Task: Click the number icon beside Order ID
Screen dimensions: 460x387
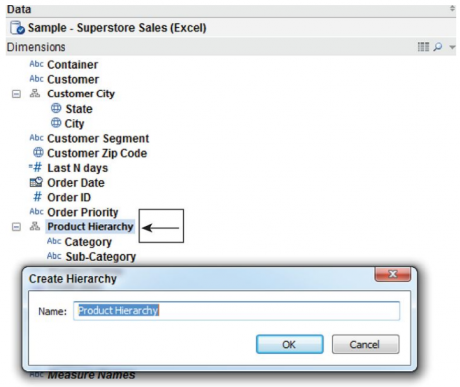Action: (37, 197)
